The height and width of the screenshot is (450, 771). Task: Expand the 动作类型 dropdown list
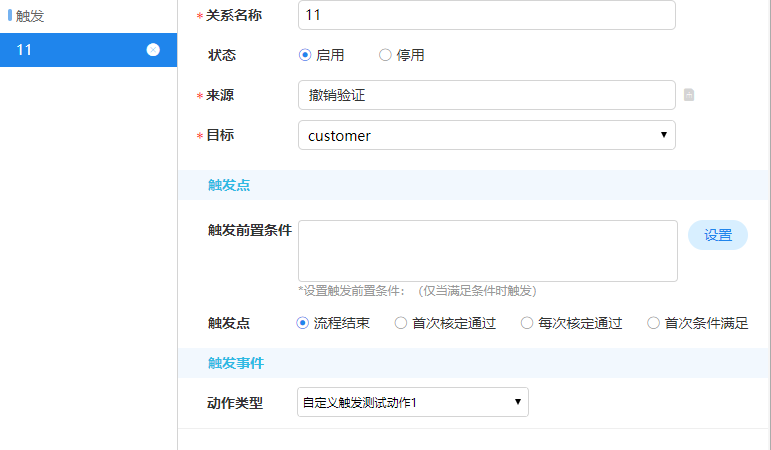(413, 402)
